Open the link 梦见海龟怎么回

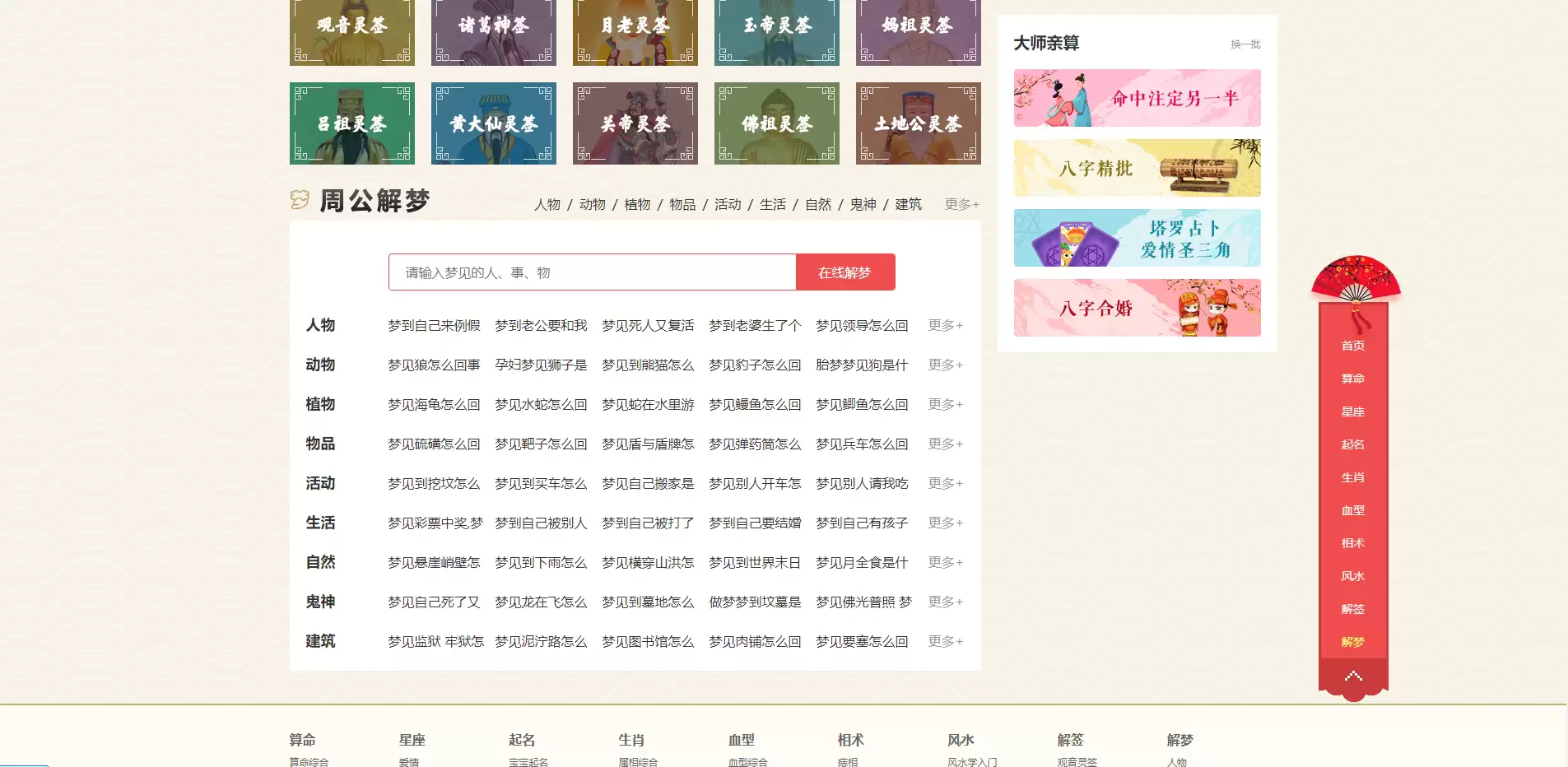[435, 404]
